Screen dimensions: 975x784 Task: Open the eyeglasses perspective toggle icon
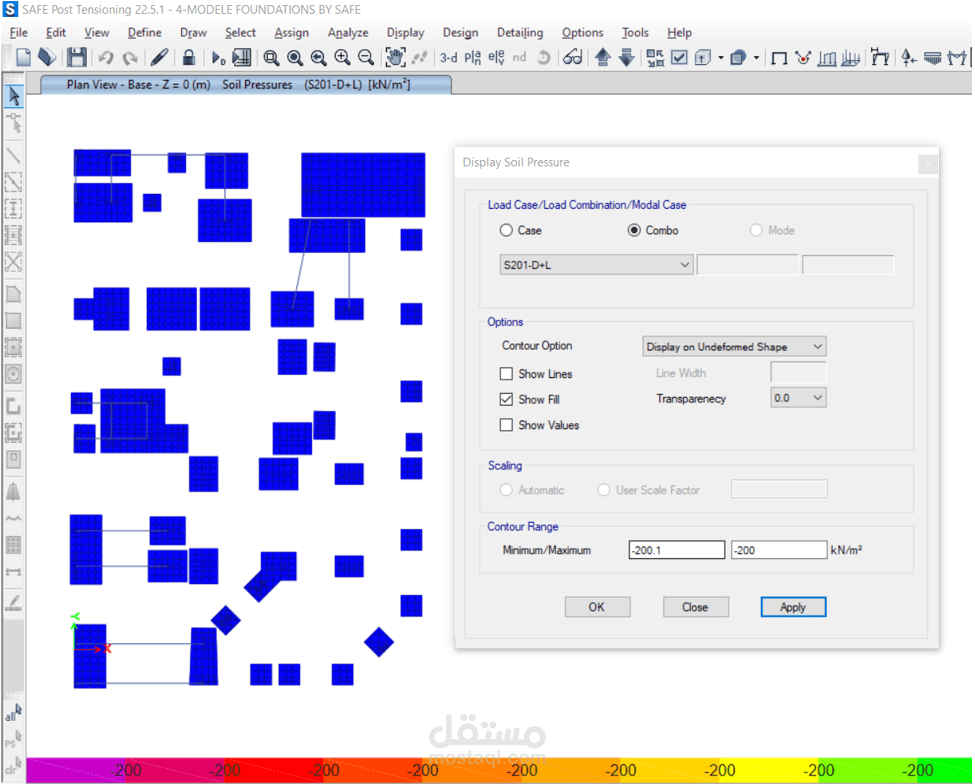[573, 58]
